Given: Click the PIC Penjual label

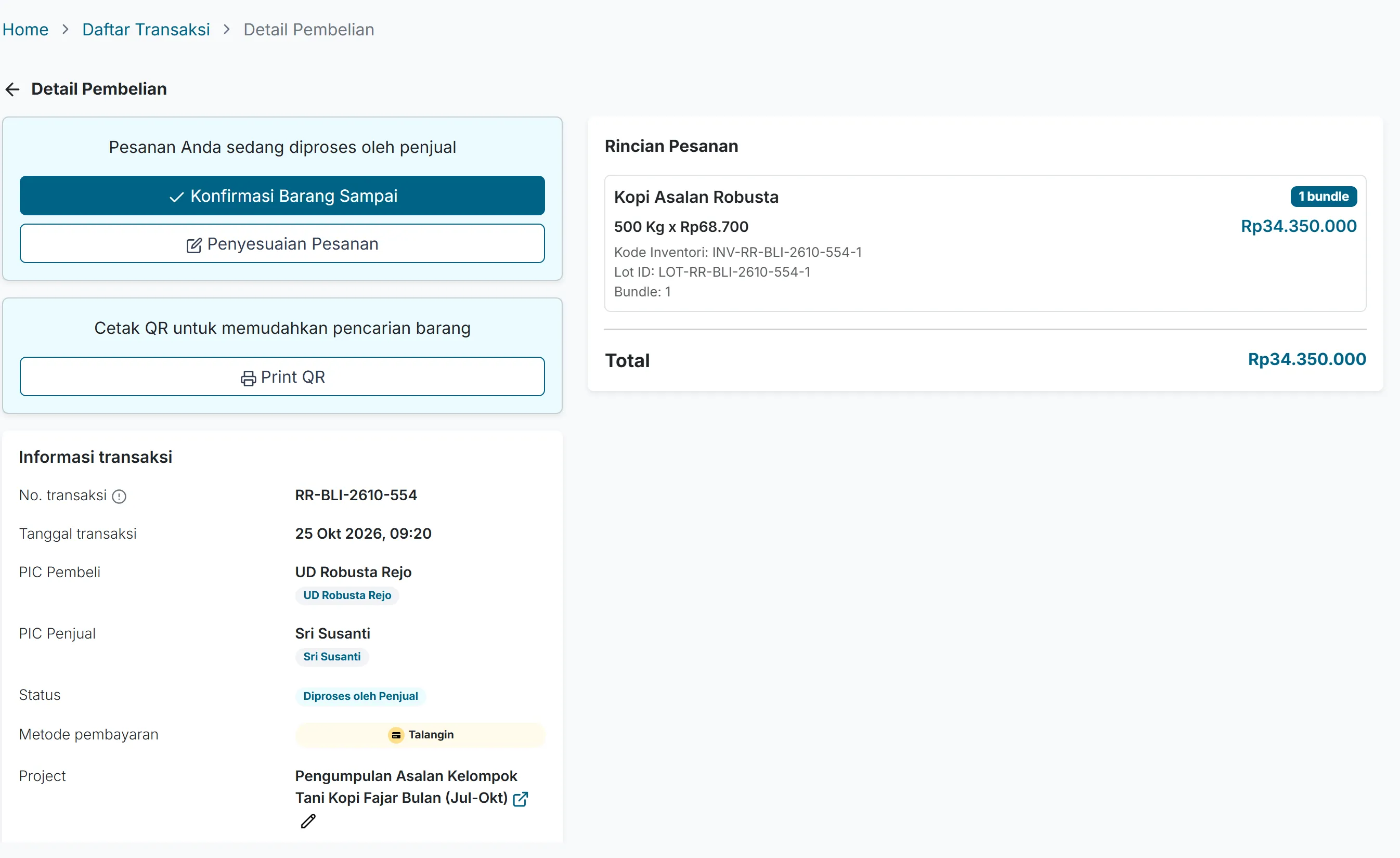Looking at the screenshot, I should point(57,633).
